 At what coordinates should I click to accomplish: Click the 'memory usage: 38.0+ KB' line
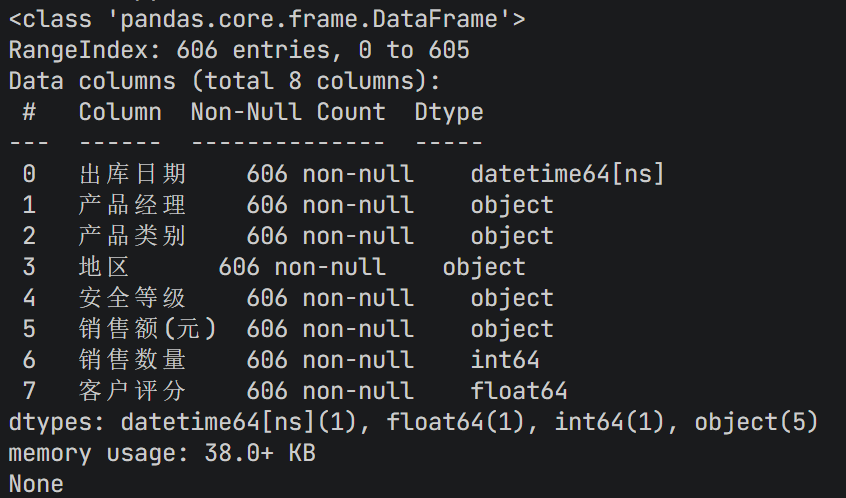tap(162, 453)
